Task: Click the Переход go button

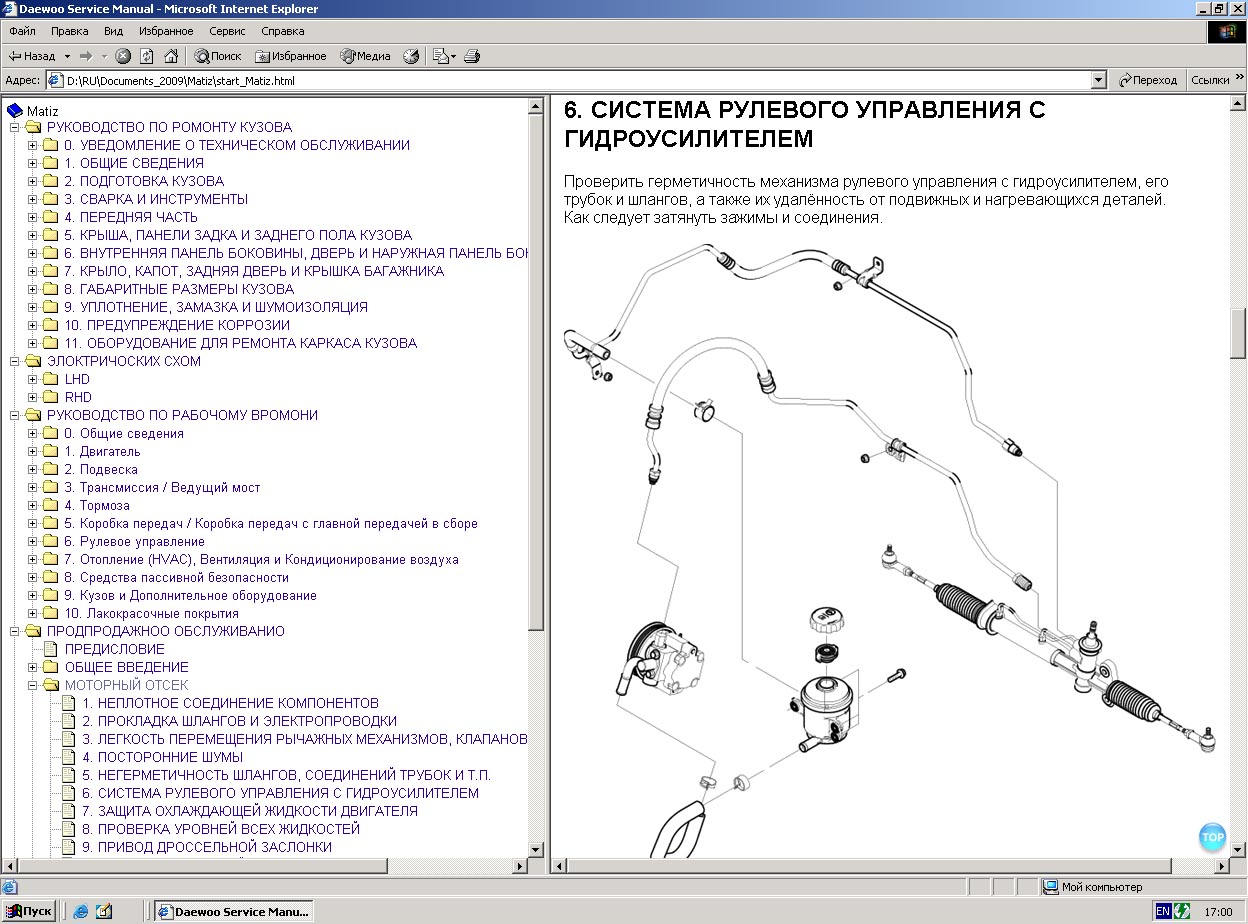Action: tap(1148, 80)
